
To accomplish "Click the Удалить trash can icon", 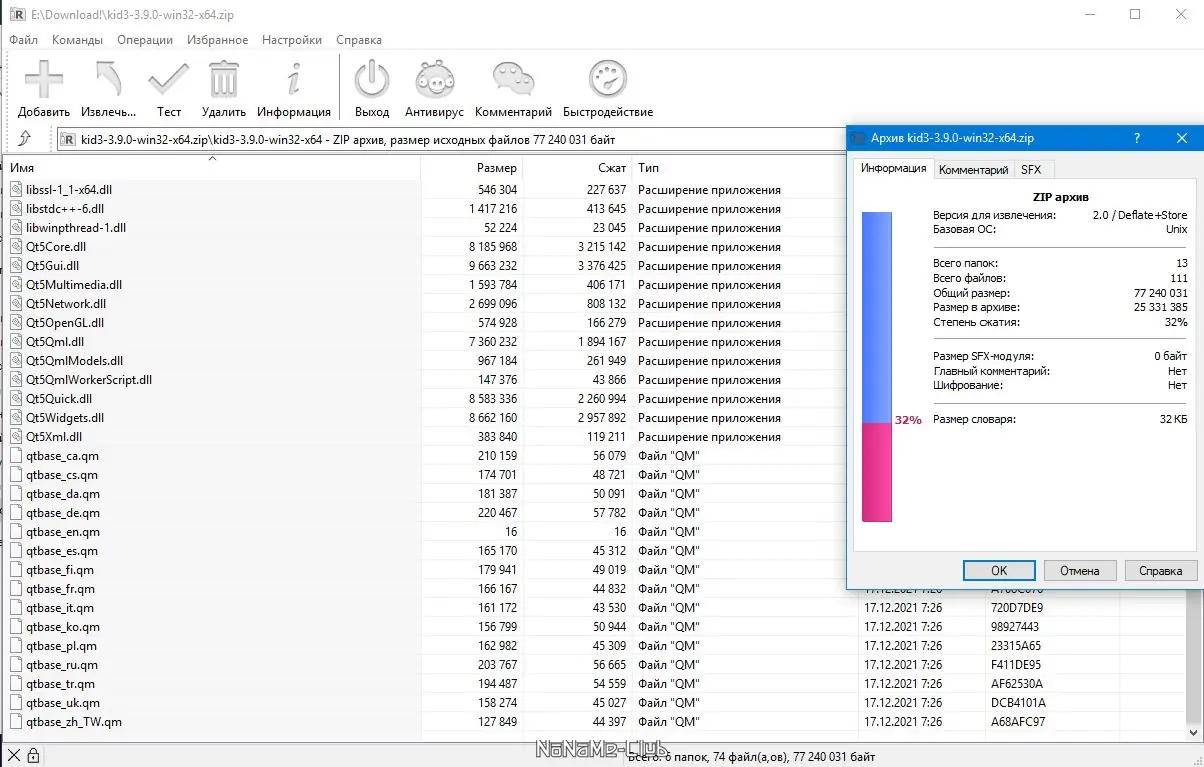I will 224,79.
